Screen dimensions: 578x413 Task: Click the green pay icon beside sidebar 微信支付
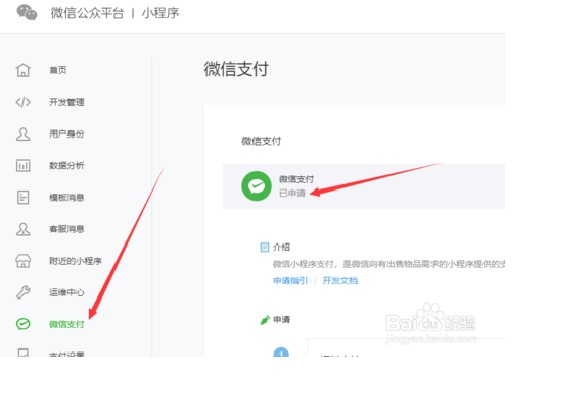(23, 324)
